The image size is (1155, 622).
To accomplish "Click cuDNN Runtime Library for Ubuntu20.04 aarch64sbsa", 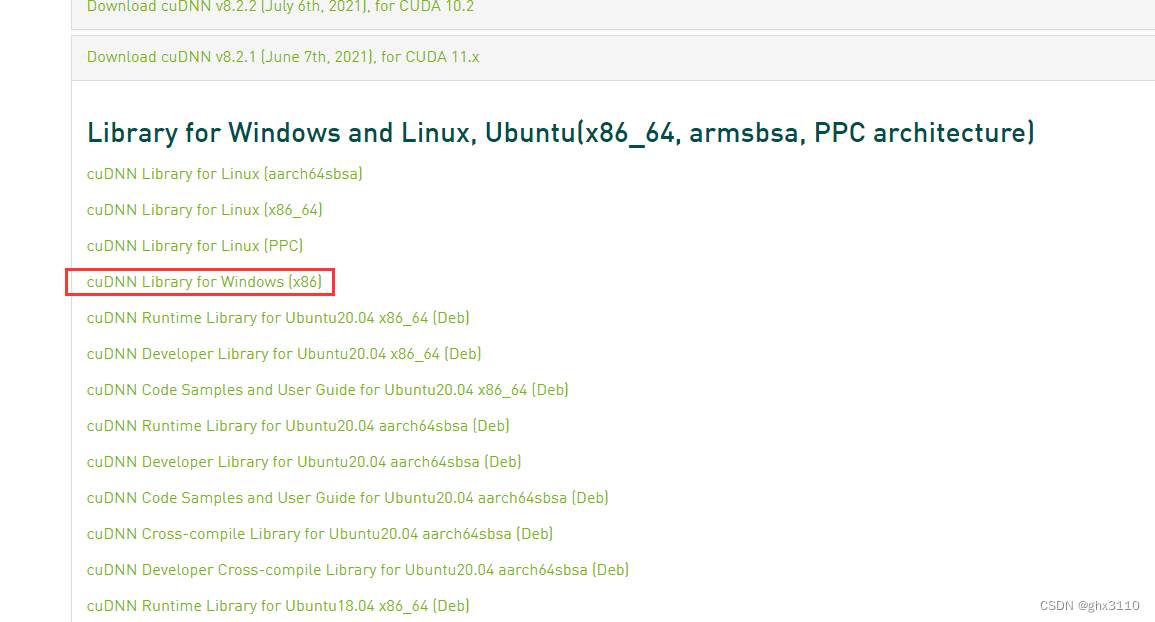I will pos(297,425).
